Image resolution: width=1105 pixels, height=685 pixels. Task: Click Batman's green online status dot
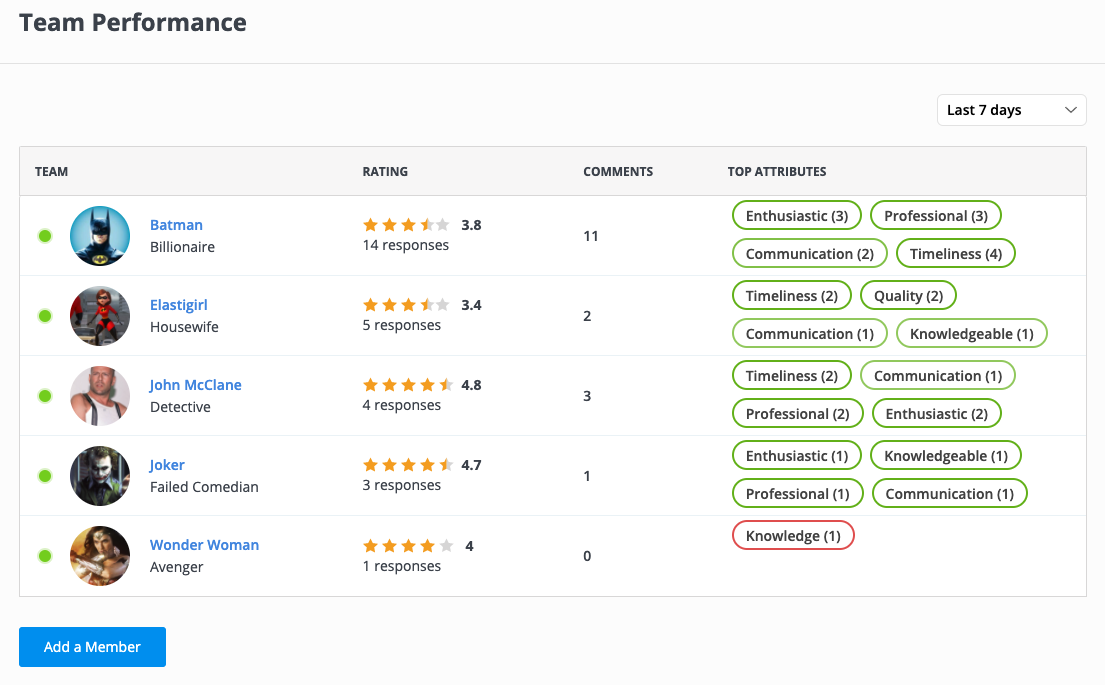pyautogui.click(x=45, y=236)
